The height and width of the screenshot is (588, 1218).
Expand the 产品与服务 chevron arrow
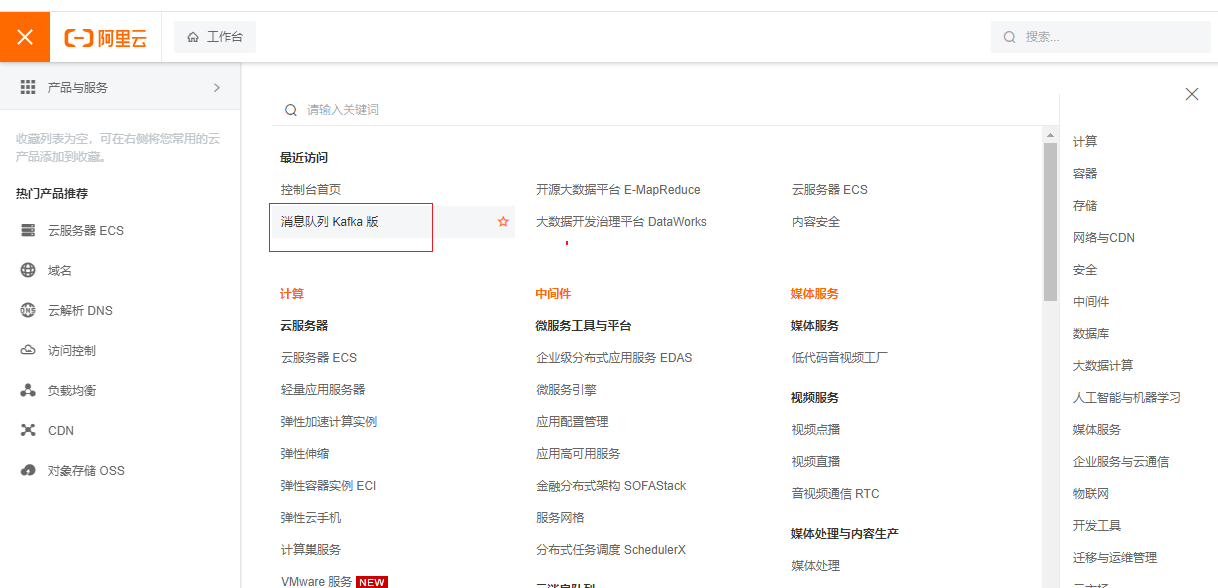[217, 87]
